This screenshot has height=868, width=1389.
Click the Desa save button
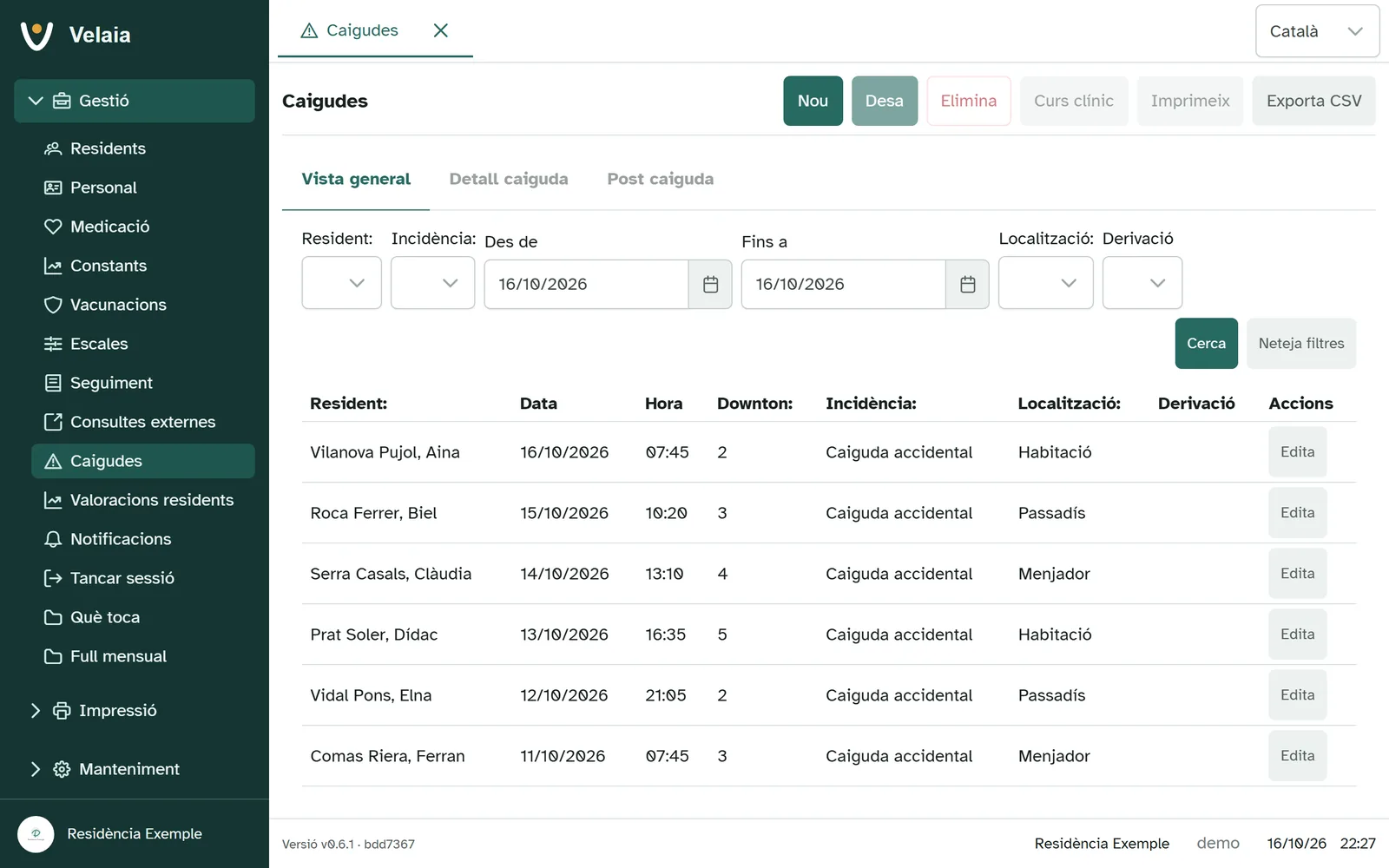pos(885,101)
